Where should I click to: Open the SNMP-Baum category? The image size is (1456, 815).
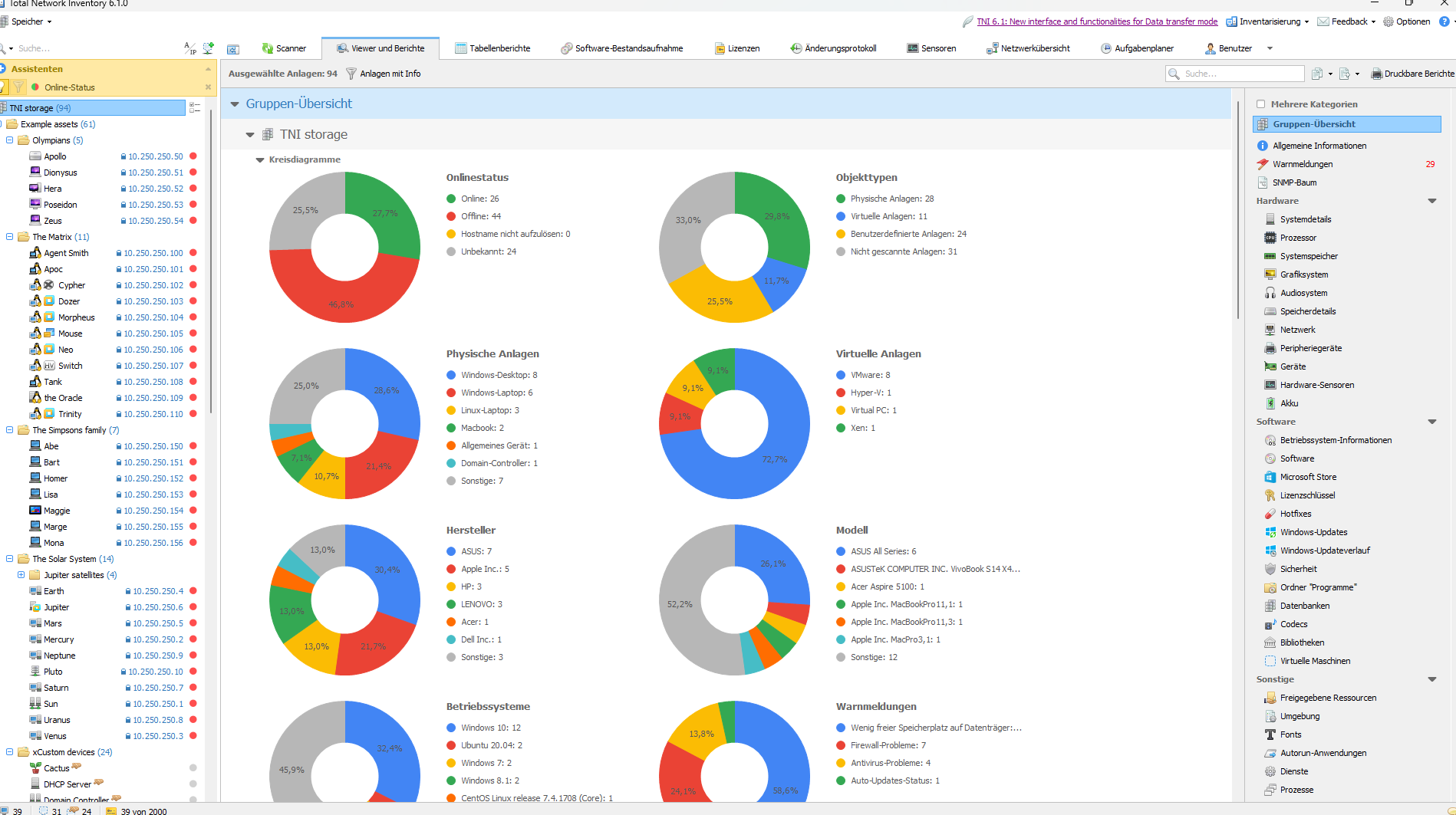click(1294, 182)
